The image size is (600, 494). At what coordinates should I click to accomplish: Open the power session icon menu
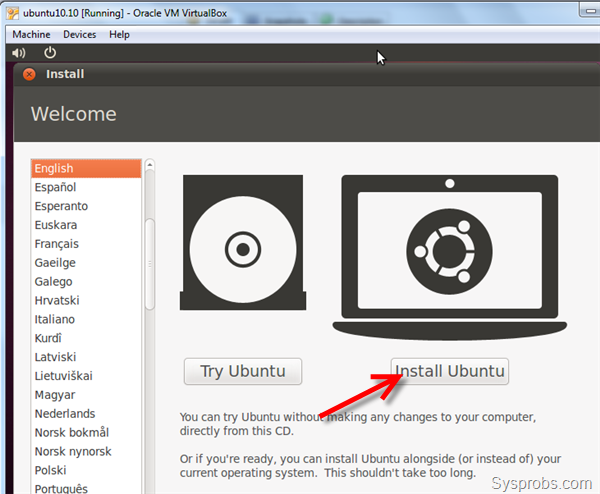50,52
